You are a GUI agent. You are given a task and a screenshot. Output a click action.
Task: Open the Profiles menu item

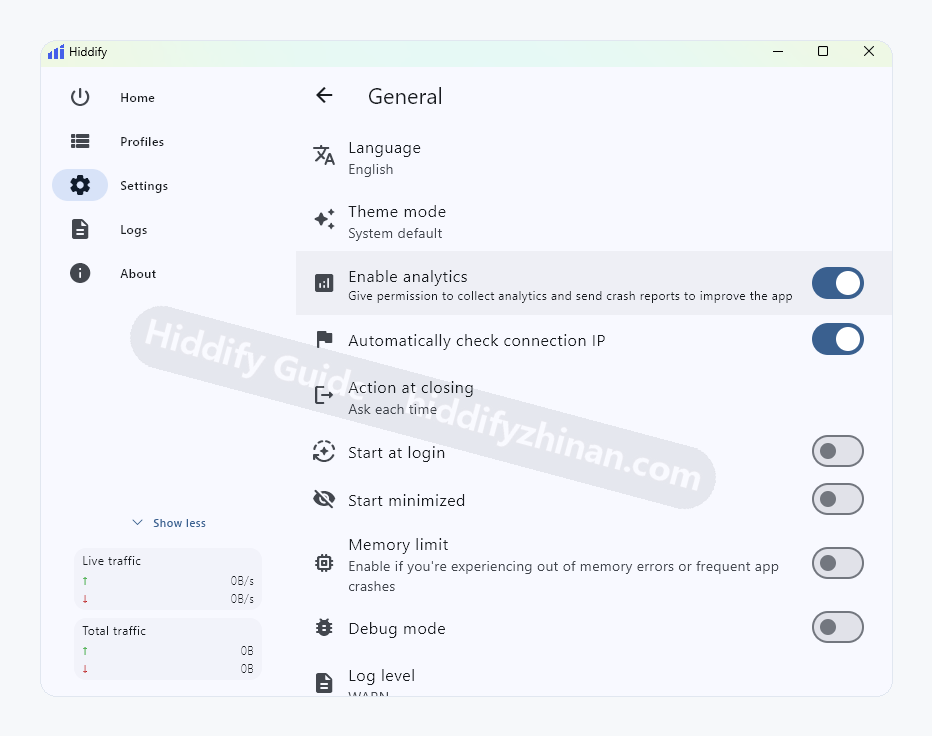point(142,141)
